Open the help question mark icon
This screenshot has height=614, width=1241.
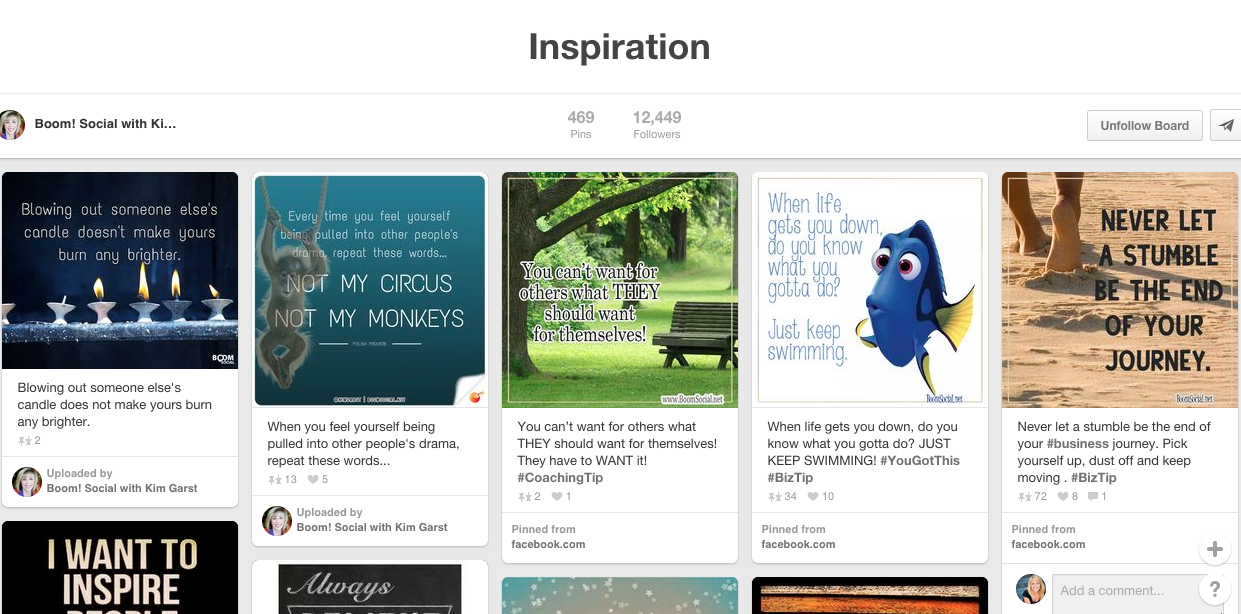[x=1215, y=589]
